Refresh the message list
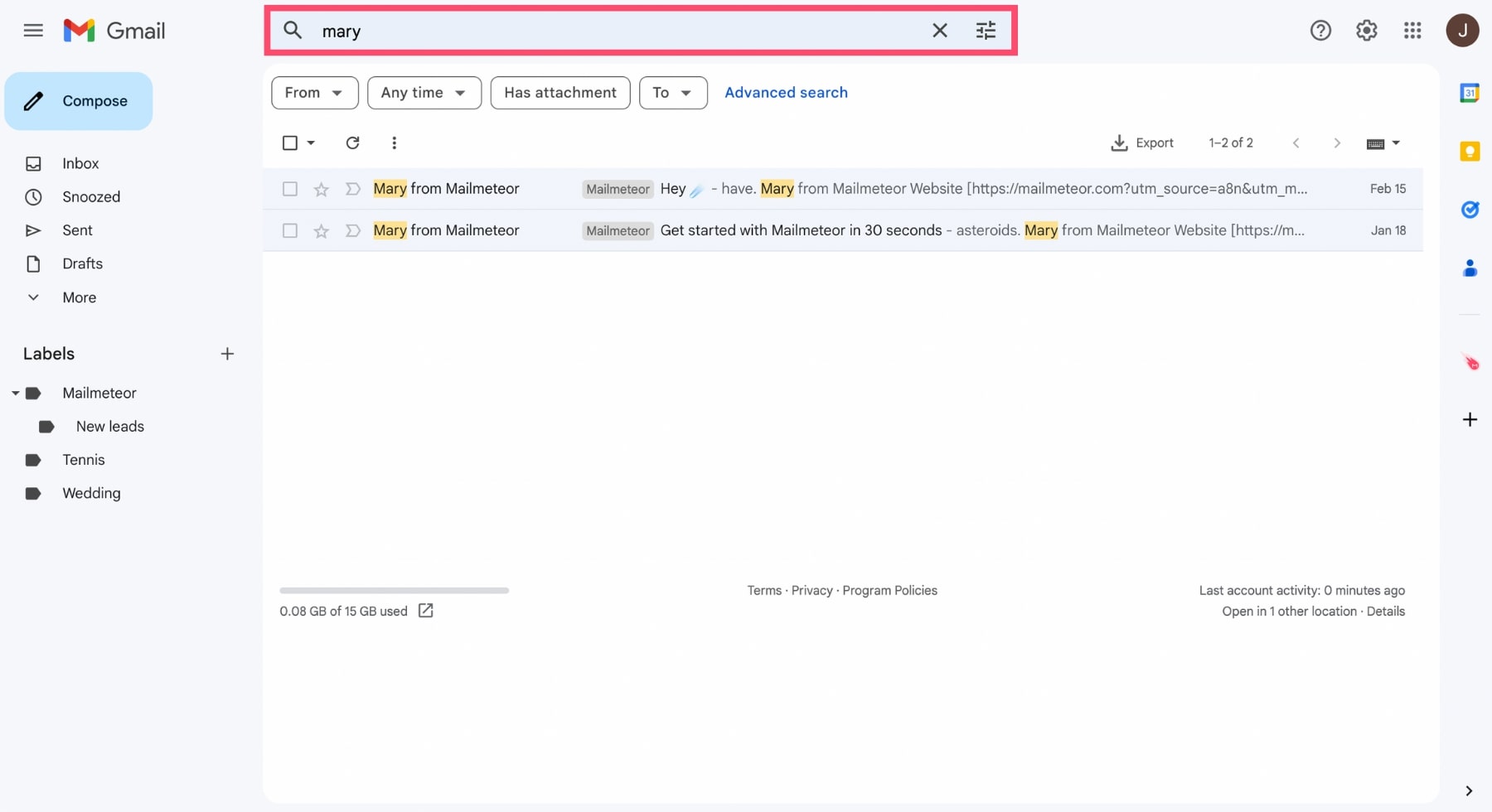Image resolution: width=1492 pixels, height=812 pixels. click(352, 143)
